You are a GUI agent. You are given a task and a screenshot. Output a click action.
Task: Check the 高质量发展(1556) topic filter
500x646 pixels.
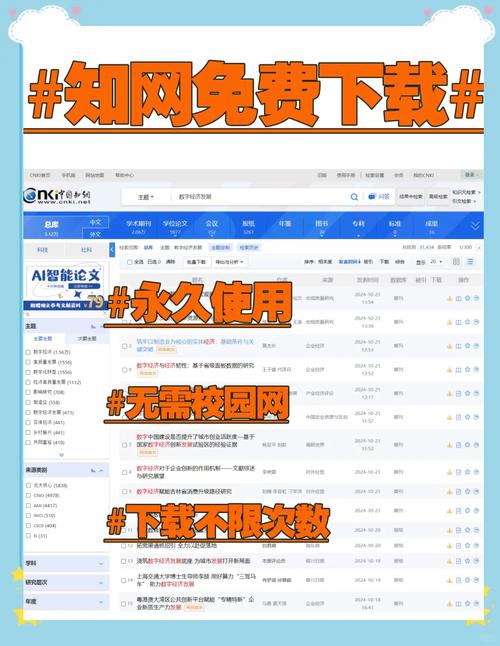click(x=28, y=362)
